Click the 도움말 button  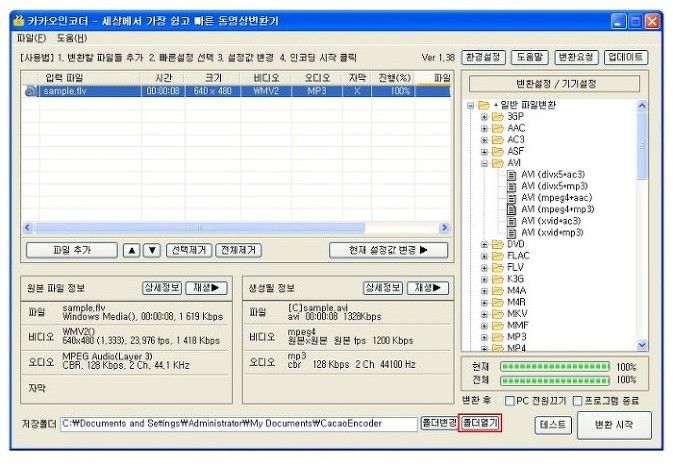(530, 57)
